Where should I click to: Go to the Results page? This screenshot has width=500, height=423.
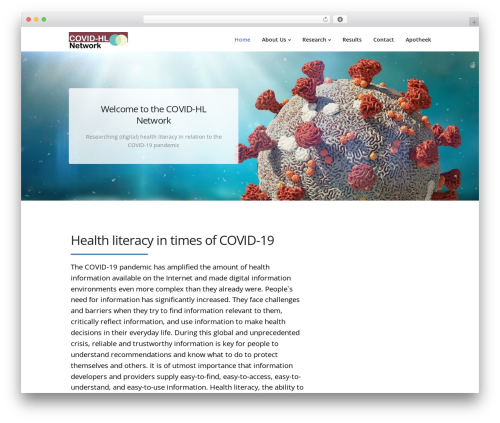click(352, 40)
